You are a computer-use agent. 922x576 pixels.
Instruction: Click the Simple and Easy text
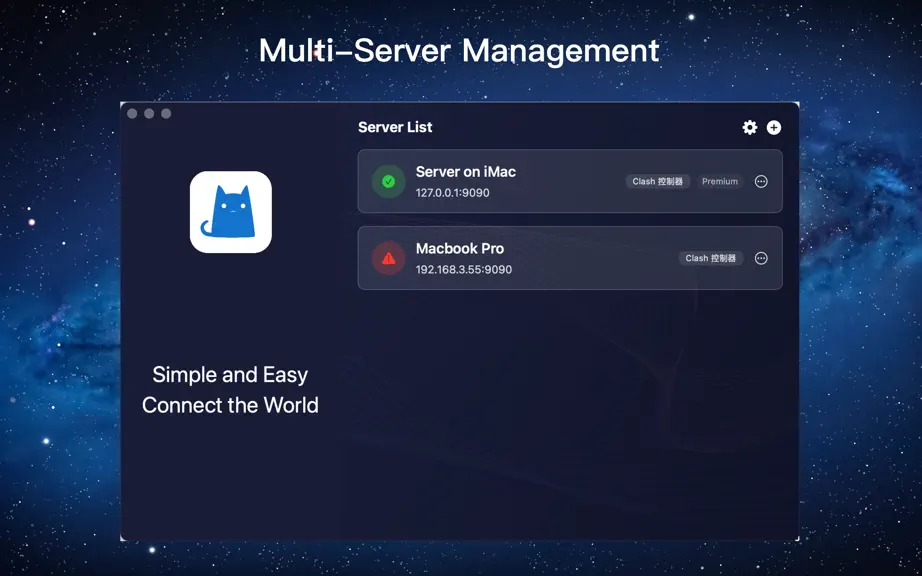[230, 375]
